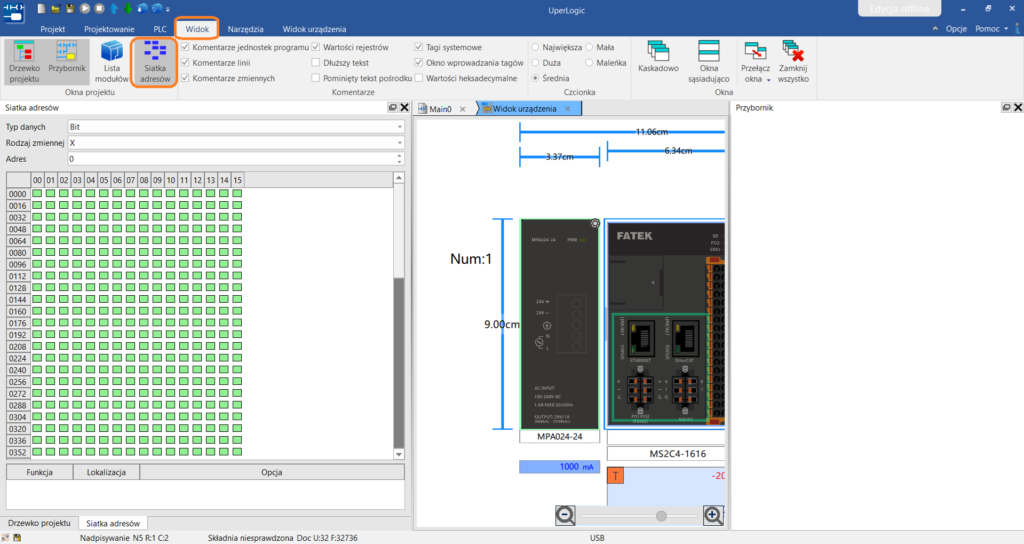Zoom out device view with minus magnifier
Viewport: 1024px width, 544px height.
pos(565,515)
